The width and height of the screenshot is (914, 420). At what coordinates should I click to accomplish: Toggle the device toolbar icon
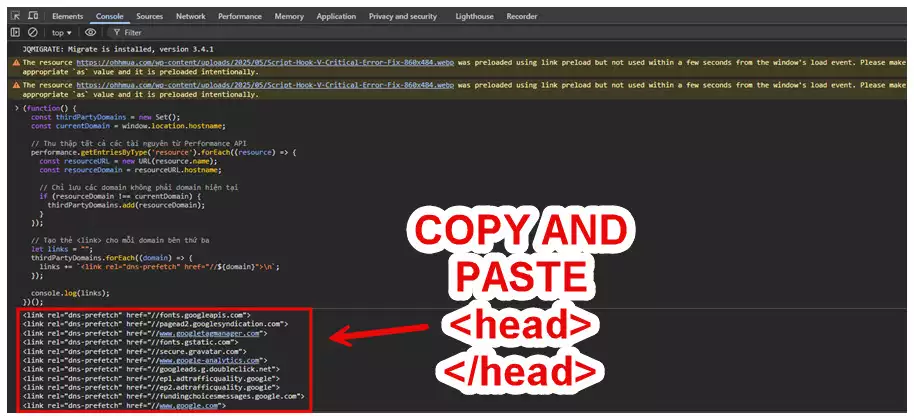tap(33, 16)
